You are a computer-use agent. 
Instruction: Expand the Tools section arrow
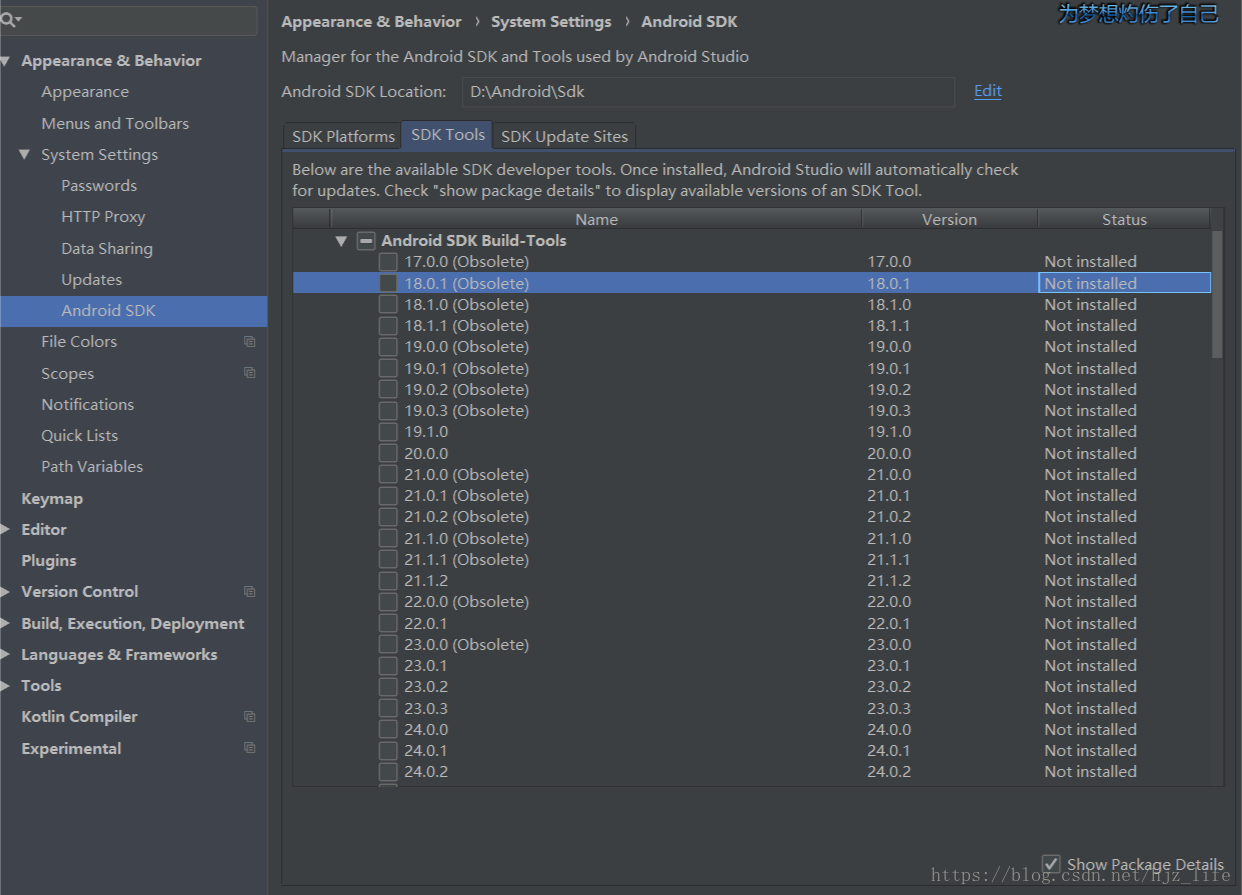pos(6,686)
